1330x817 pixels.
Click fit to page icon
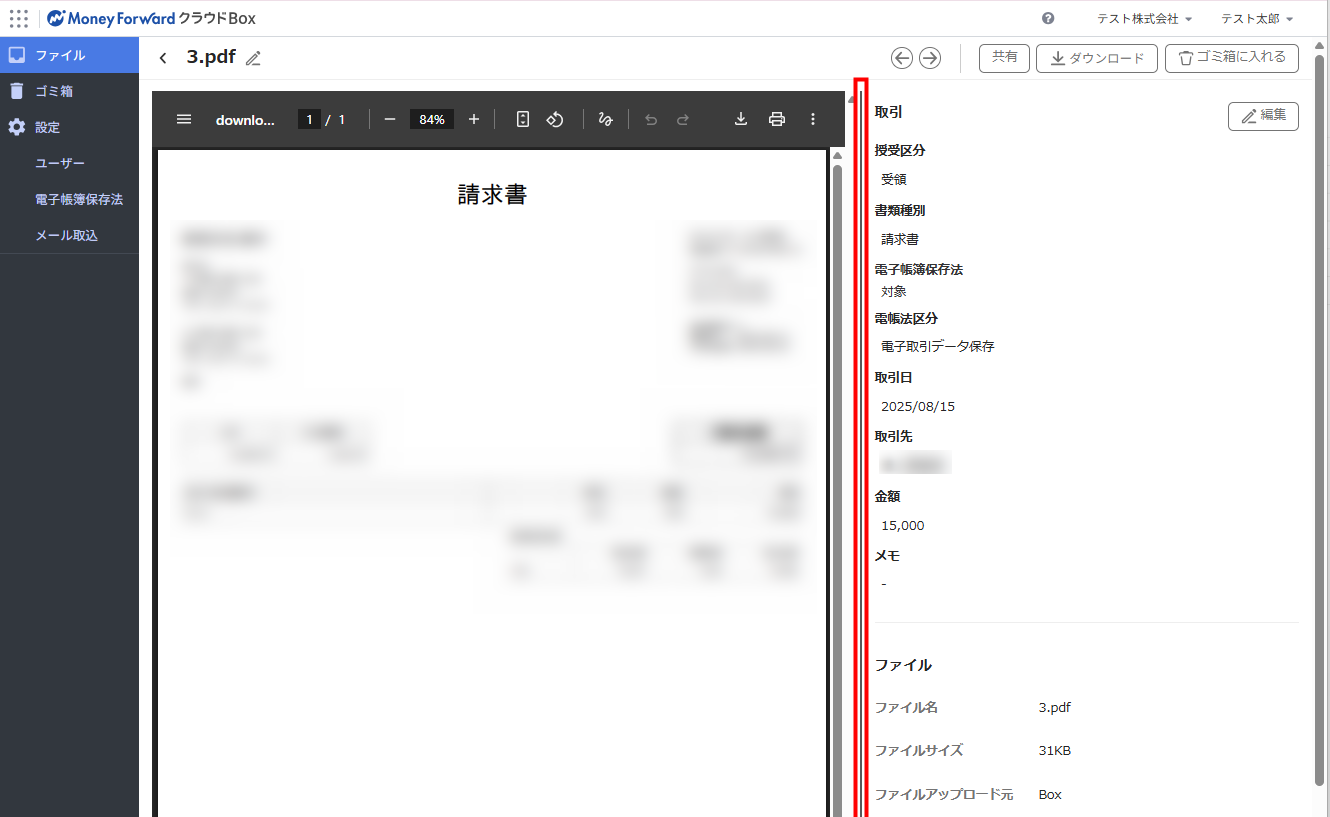tap(523, 119)
